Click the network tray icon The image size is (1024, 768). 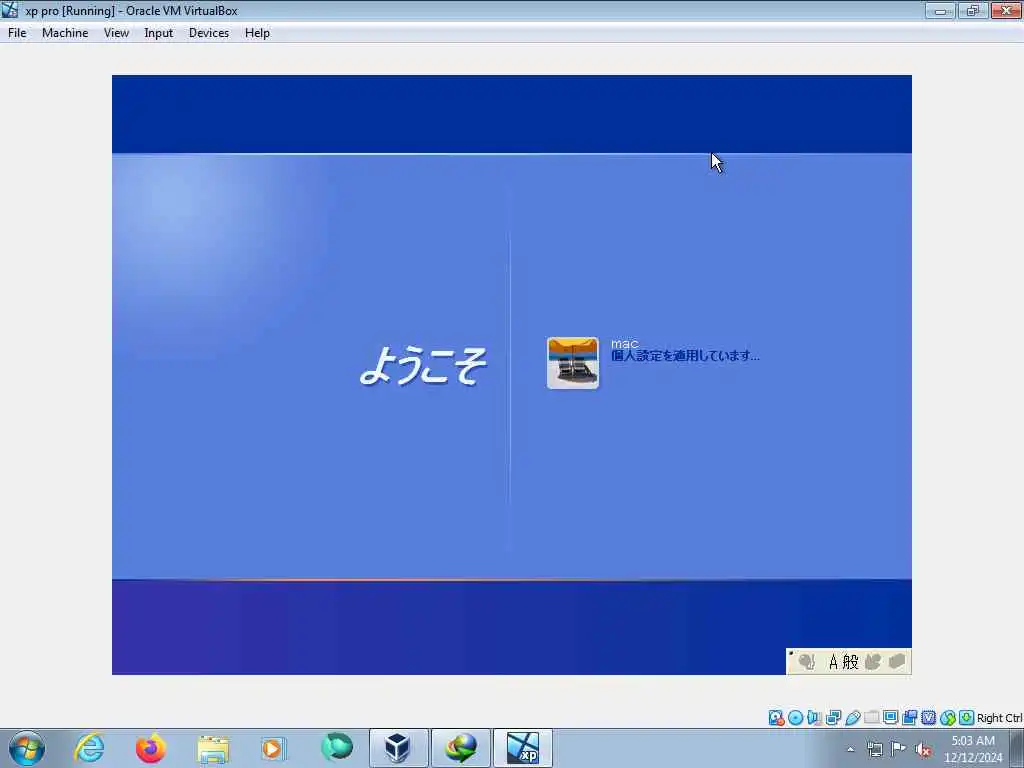(874, 750)
